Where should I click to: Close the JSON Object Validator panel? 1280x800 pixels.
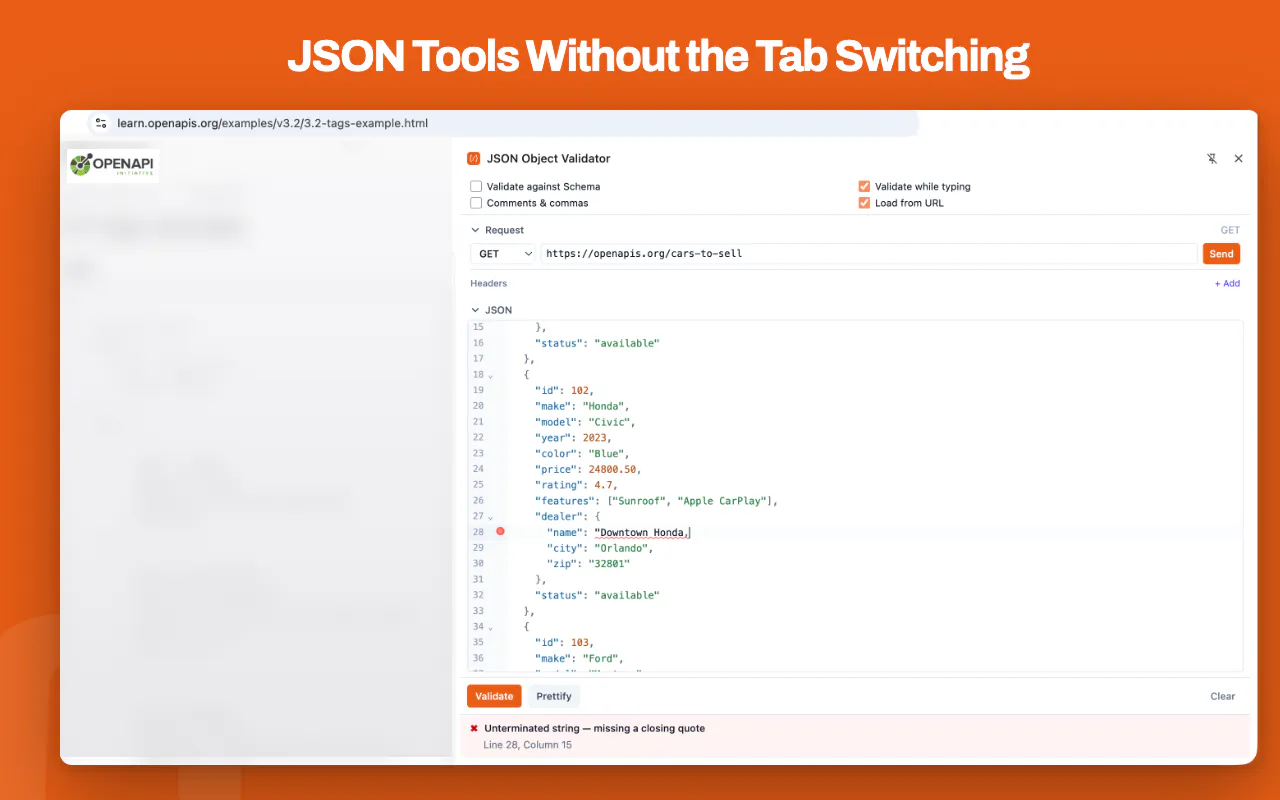pyautogui.click(x=1238, y=158)
